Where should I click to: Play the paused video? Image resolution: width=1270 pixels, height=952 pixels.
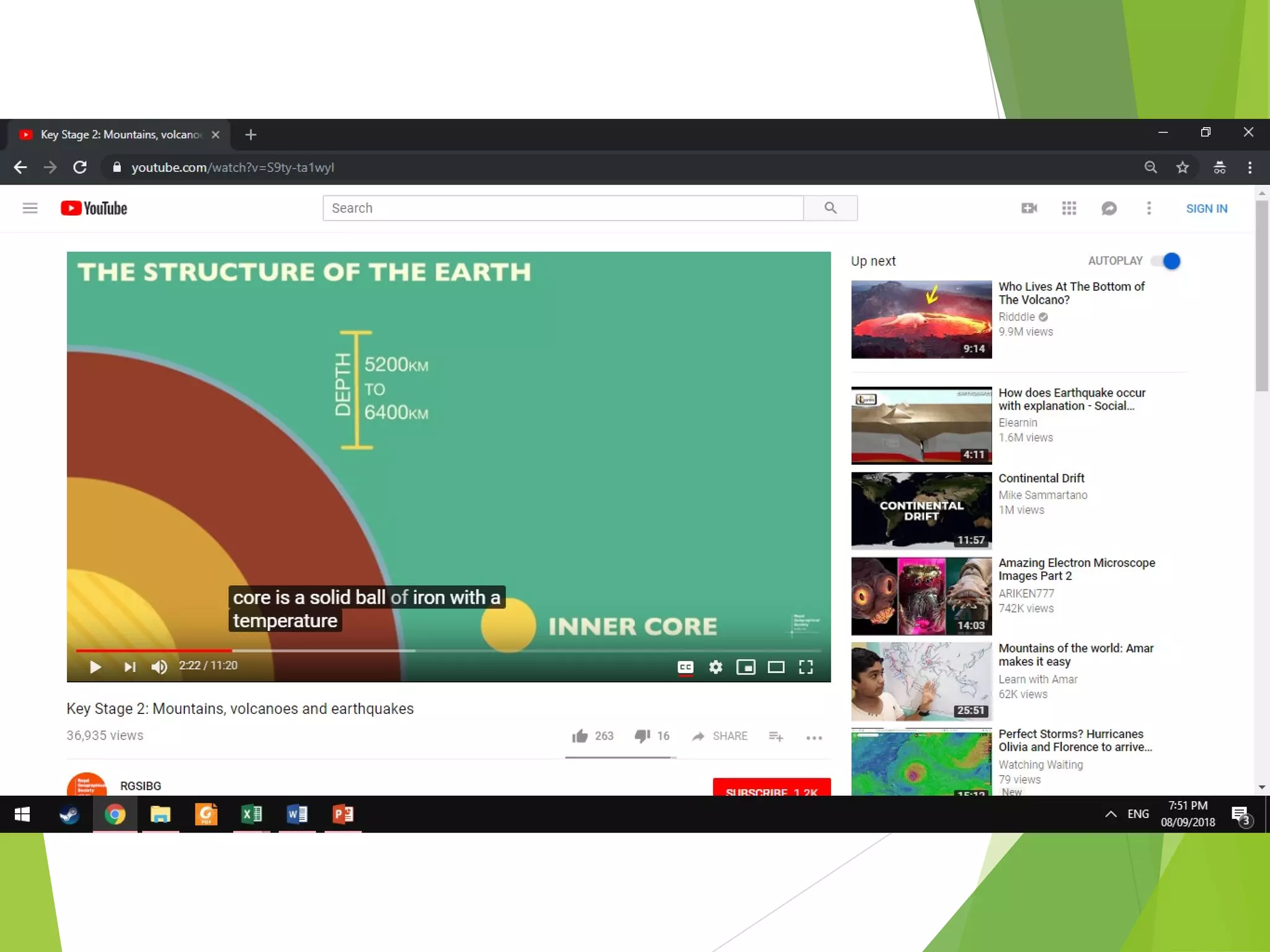(x=95, y=667)
